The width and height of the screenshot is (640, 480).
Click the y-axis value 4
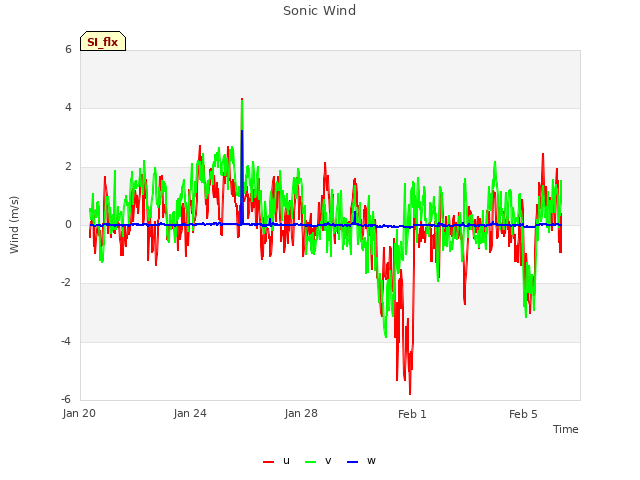(68, 107)
